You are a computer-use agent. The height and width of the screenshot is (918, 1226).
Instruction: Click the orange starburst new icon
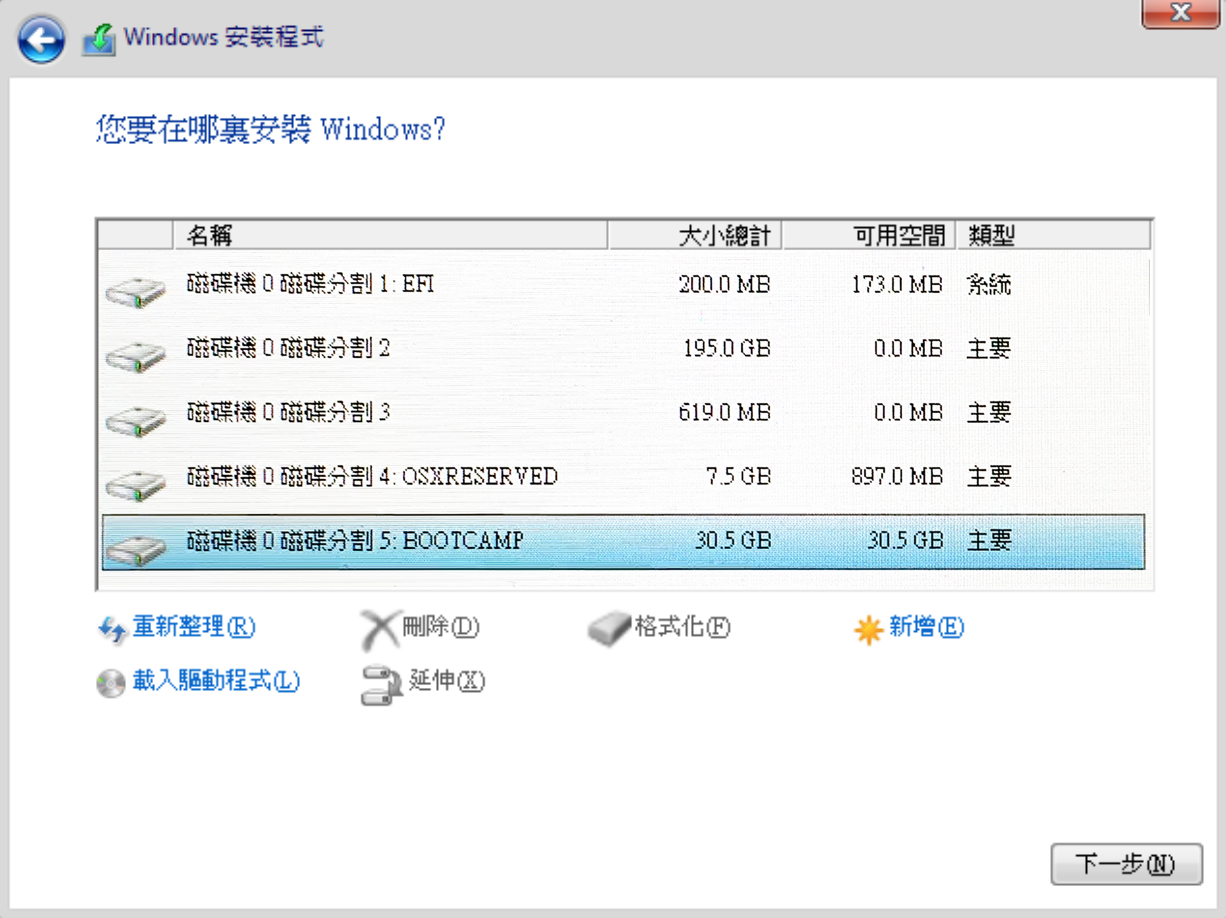click(867, 629)
